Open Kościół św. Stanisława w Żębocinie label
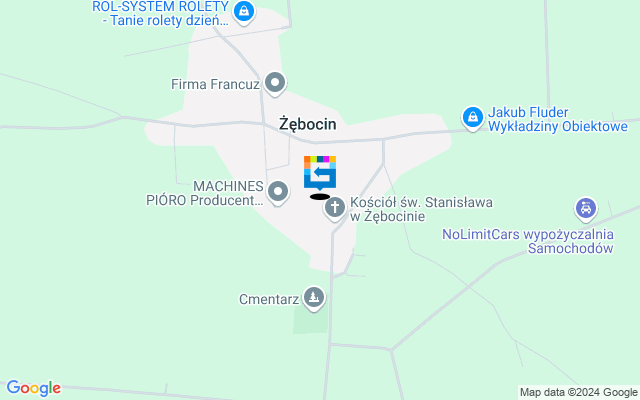This screenshot has height=400, width=640. coord(421,209)
